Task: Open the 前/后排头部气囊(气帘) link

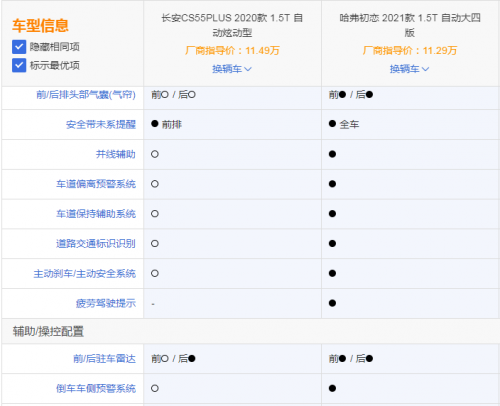Action: click(86, 95)
